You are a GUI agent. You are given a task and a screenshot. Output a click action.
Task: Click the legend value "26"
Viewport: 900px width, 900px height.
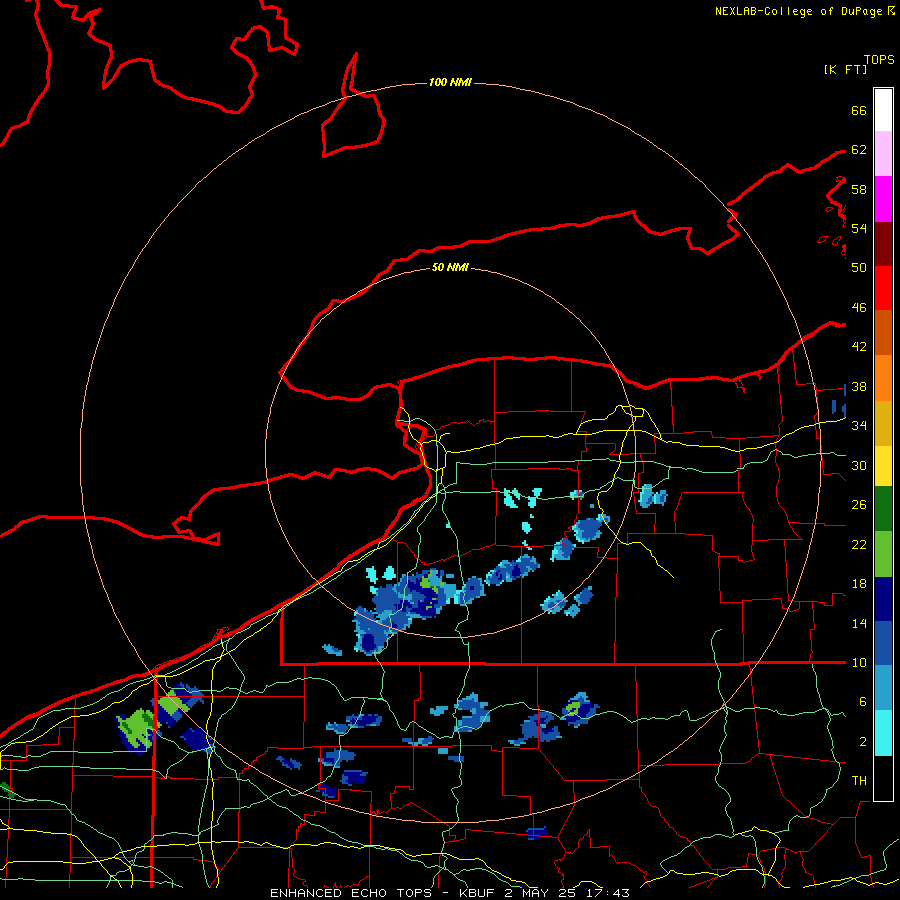[x=859, y=505]
